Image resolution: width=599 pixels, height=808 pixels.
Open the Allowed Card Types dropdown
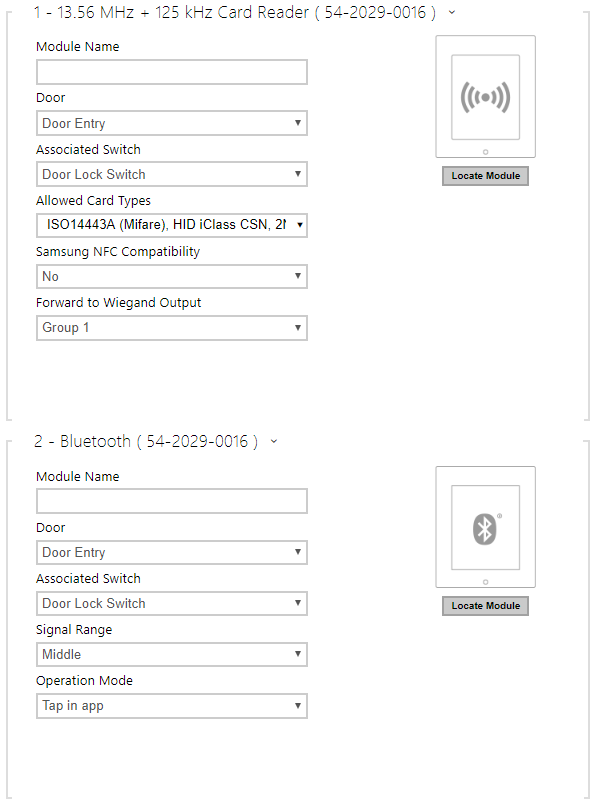pyautogui.click(x=172, y=225)
